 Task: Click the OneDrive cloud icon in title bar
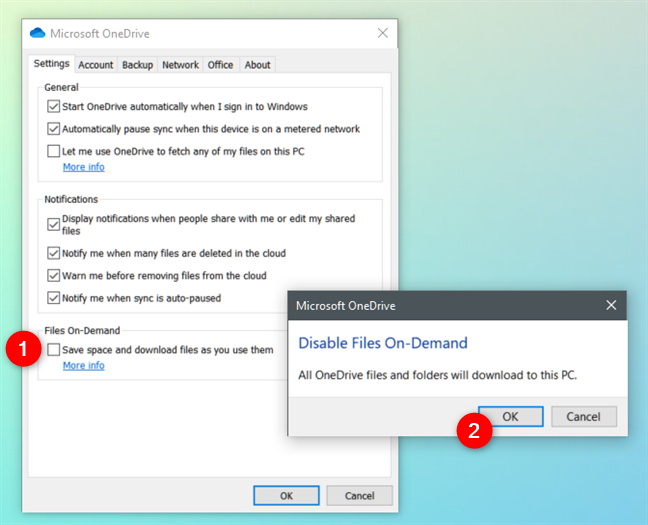[x=38, y=33]
